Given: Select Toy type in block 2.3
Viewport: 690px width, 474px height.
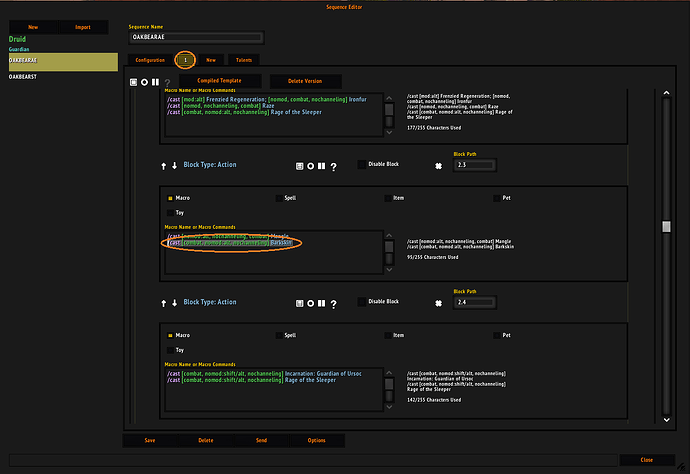Looking at the screenshot, I should [x=170, y=213].
